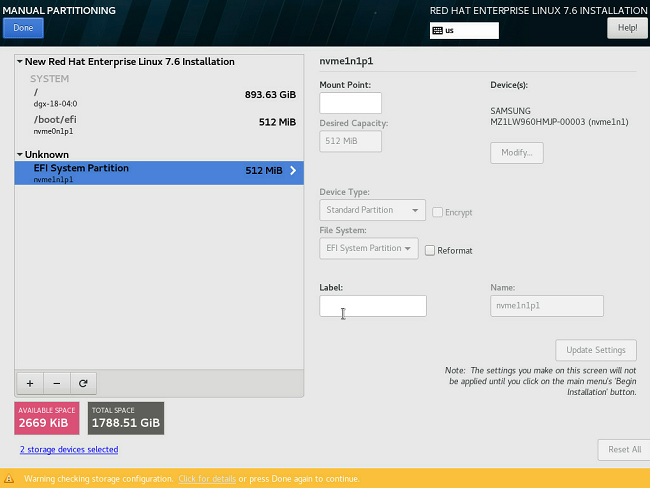Click the add mount point plus button
Image resolution: width=650 pixels, height=488 pixels.
[29, 383]
